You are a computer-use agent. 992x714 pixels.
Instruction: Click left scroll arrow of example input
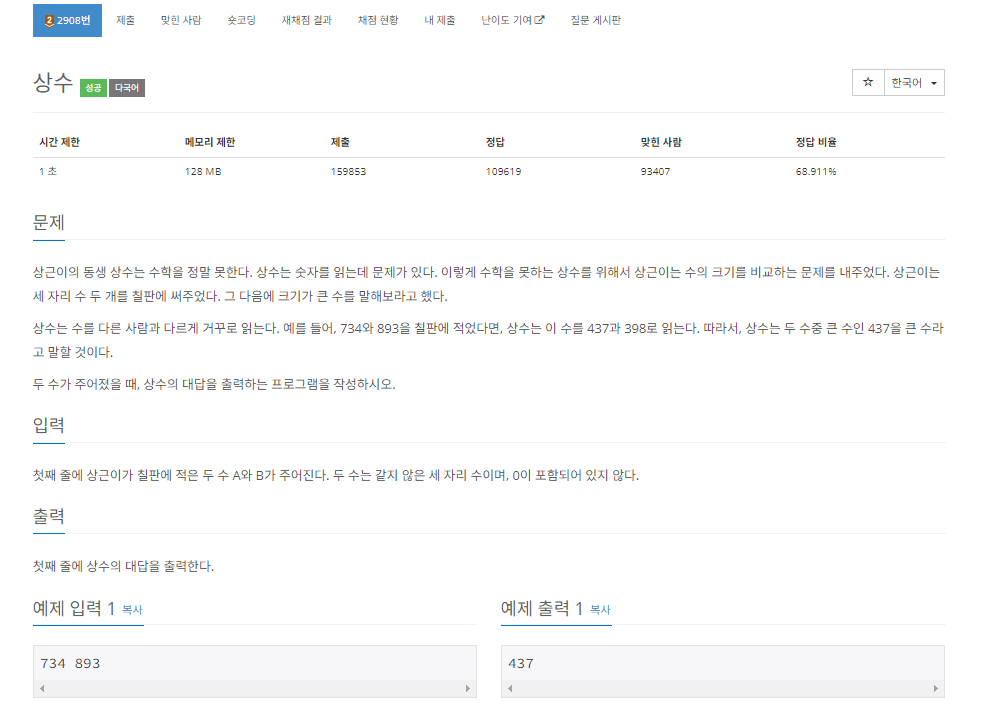coord(42,688)
